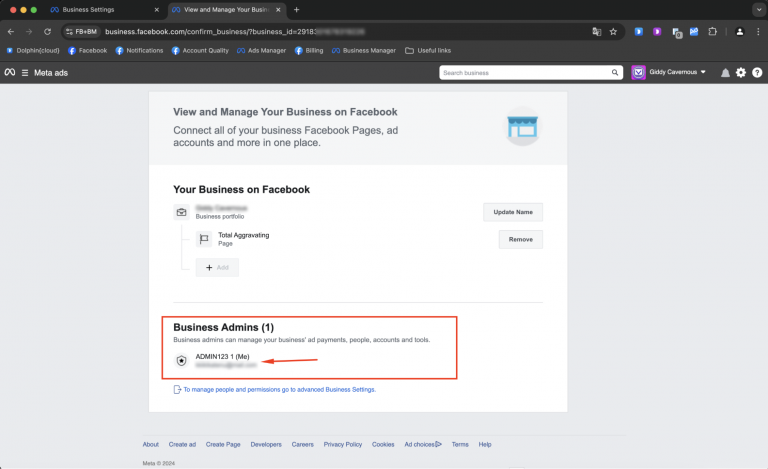Click the browser address bar URL
Image resolution: width=768 pixels, height=469 pixels.
coord(235,31)
